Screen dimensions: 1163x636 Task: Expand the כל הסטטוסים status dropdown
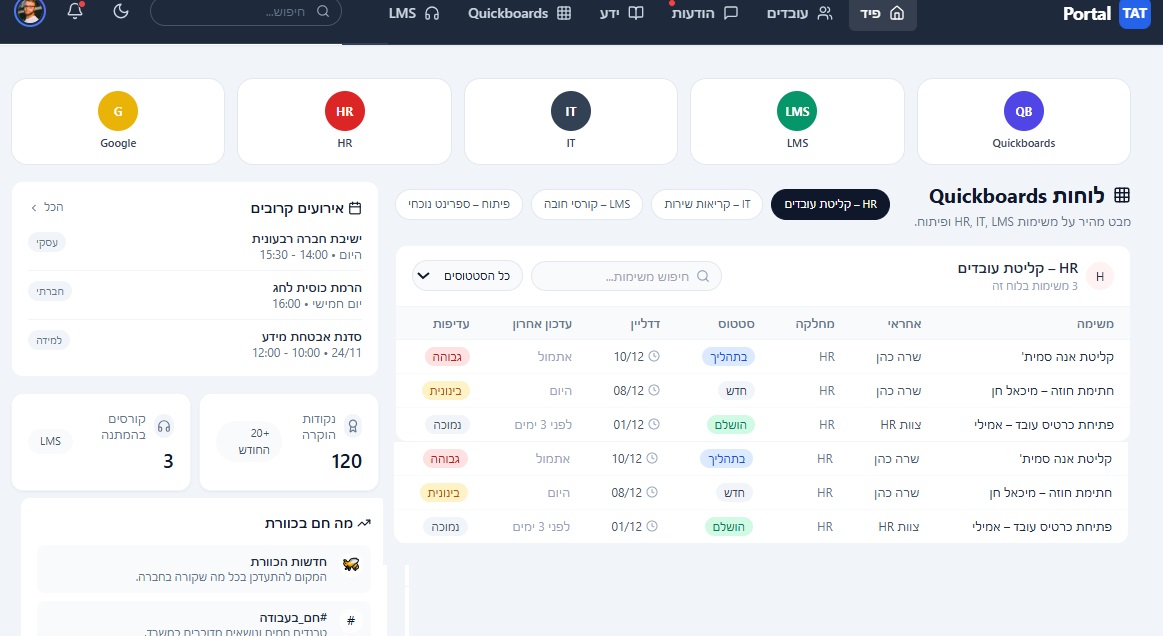(x=467, y=275)
